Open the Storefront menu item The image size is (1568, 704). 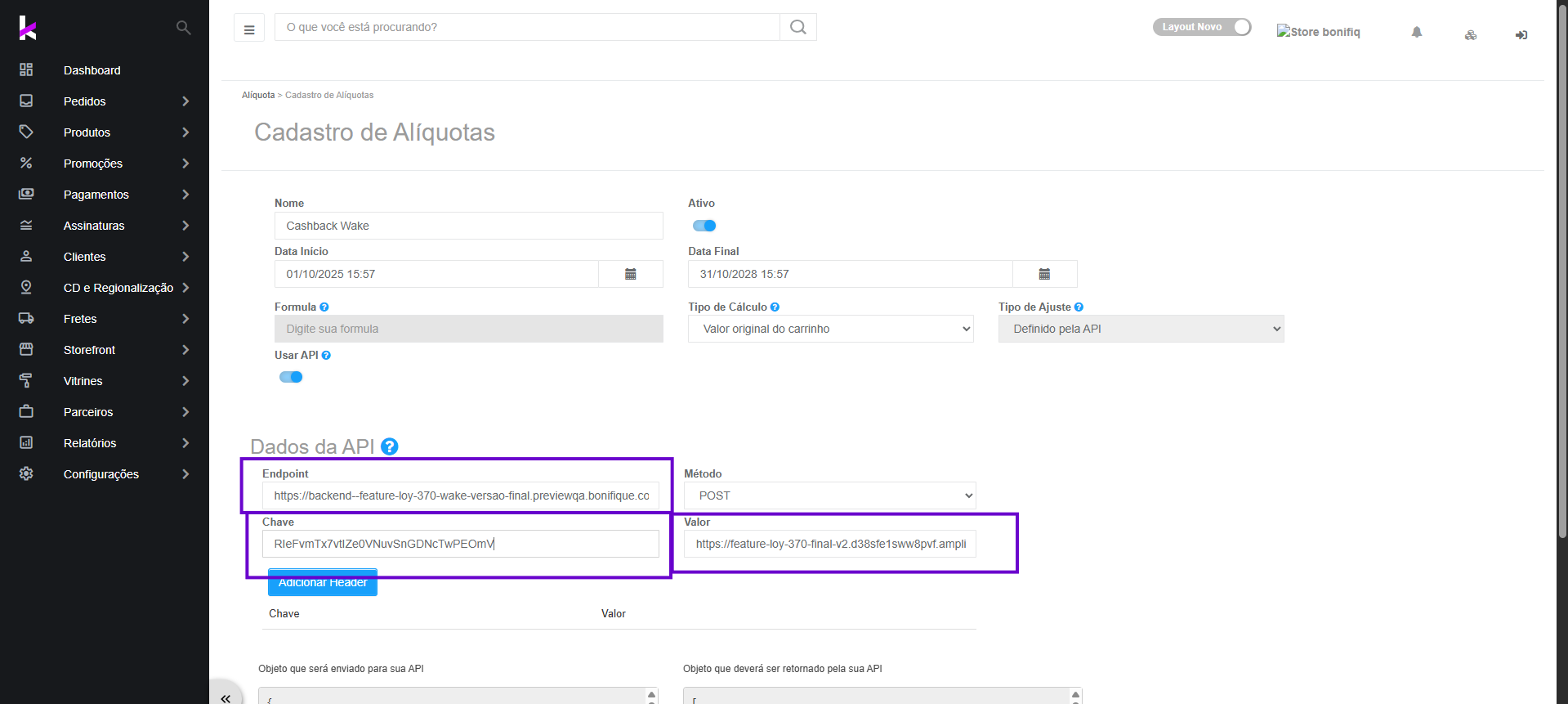[90, 350]
